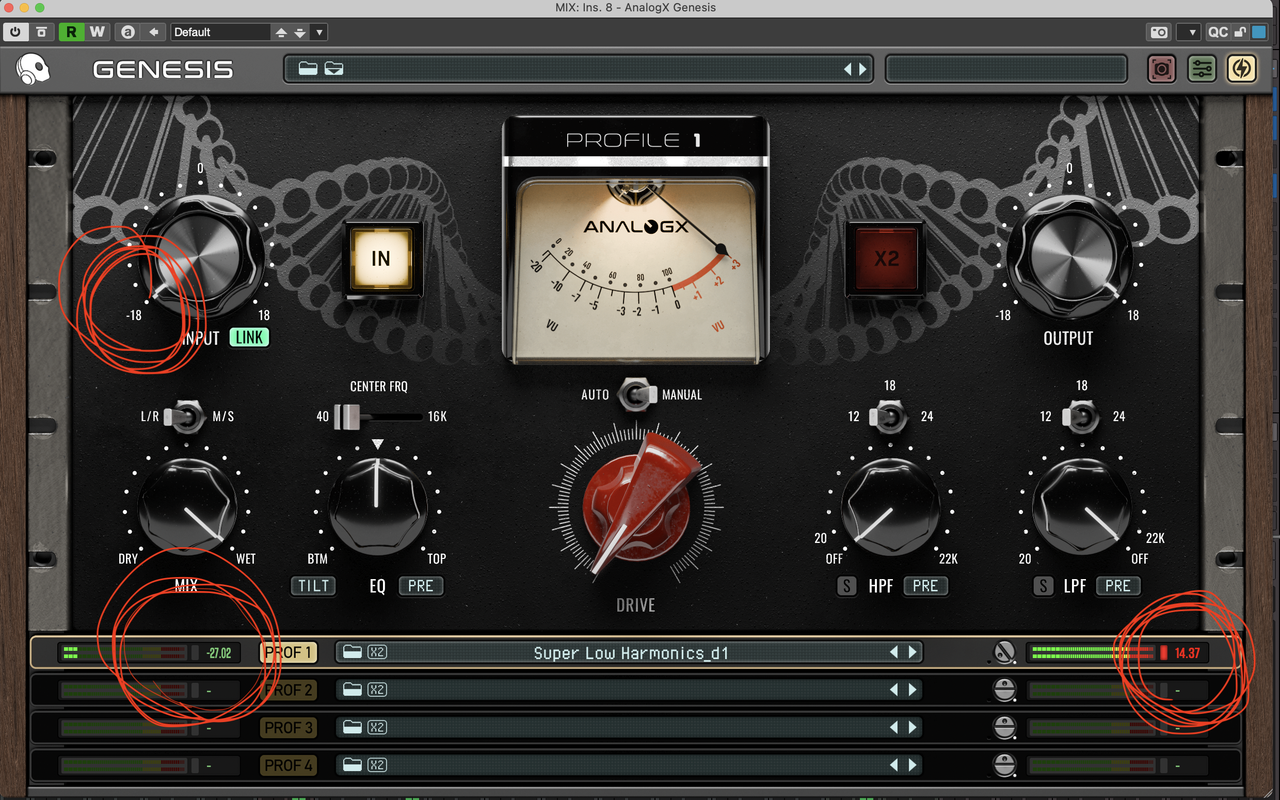Click the camera snapshot icon

1159,32
